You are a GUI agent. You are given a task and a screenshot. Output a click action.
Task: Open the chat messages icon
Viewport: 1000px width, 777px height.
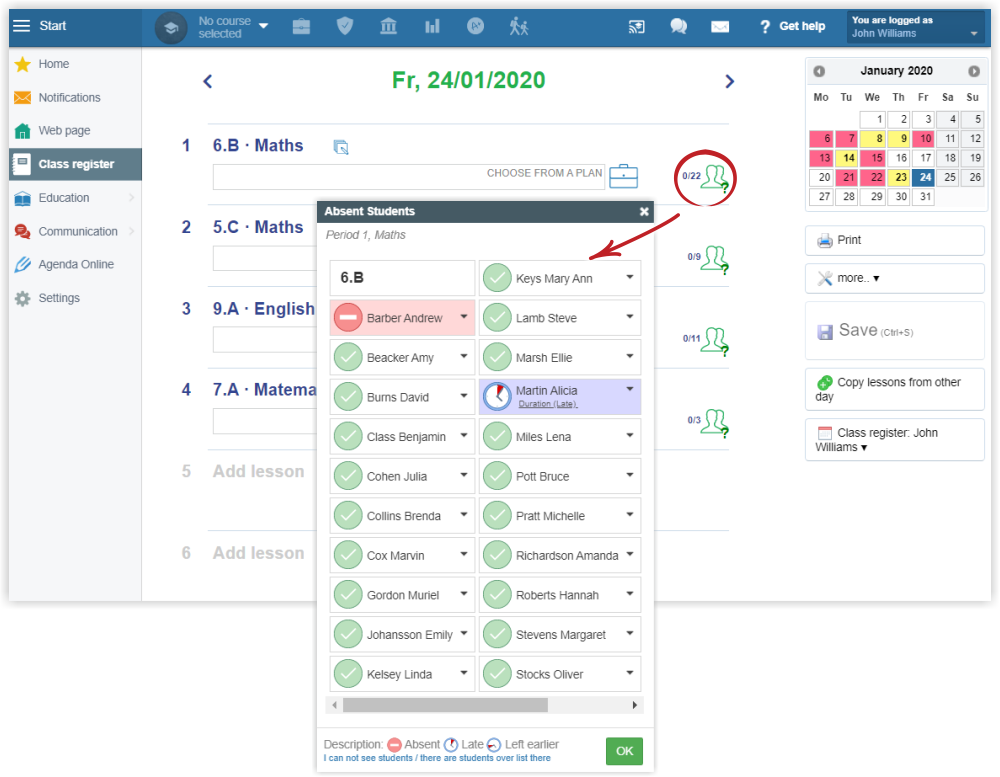[678, 27]
